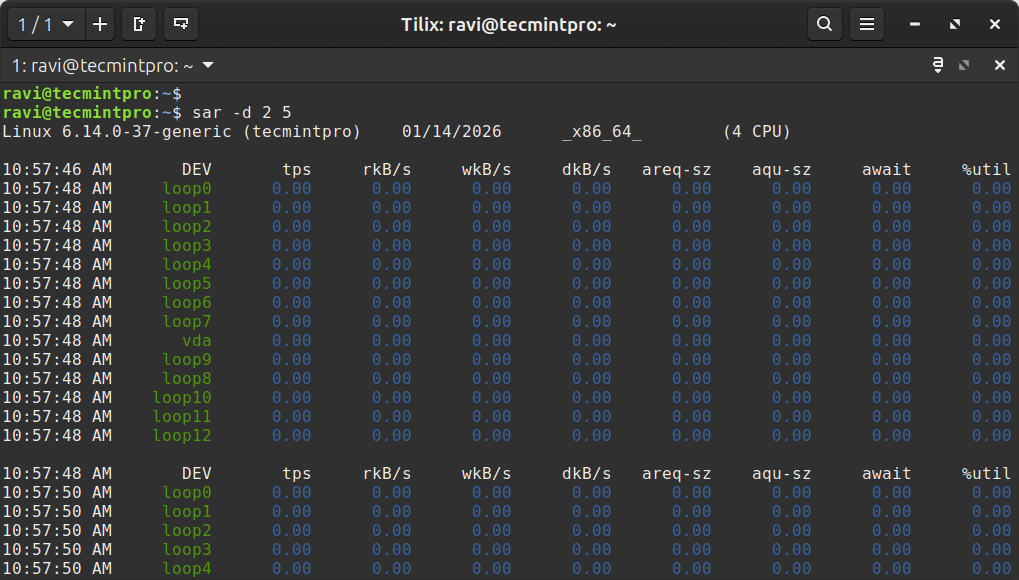Click the loop12 device entry
This screenshot has width=1019, height=580.
pyautogui.click(x=182, y=435)
